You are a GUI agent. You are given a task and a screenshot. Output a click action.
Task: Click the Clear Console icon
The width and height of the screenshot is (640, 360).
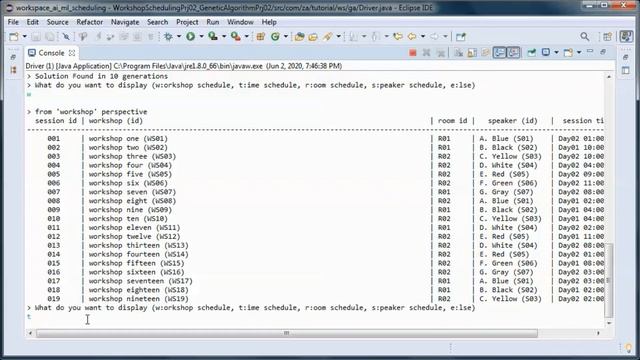pyautogui.click(x=458, y=53)
